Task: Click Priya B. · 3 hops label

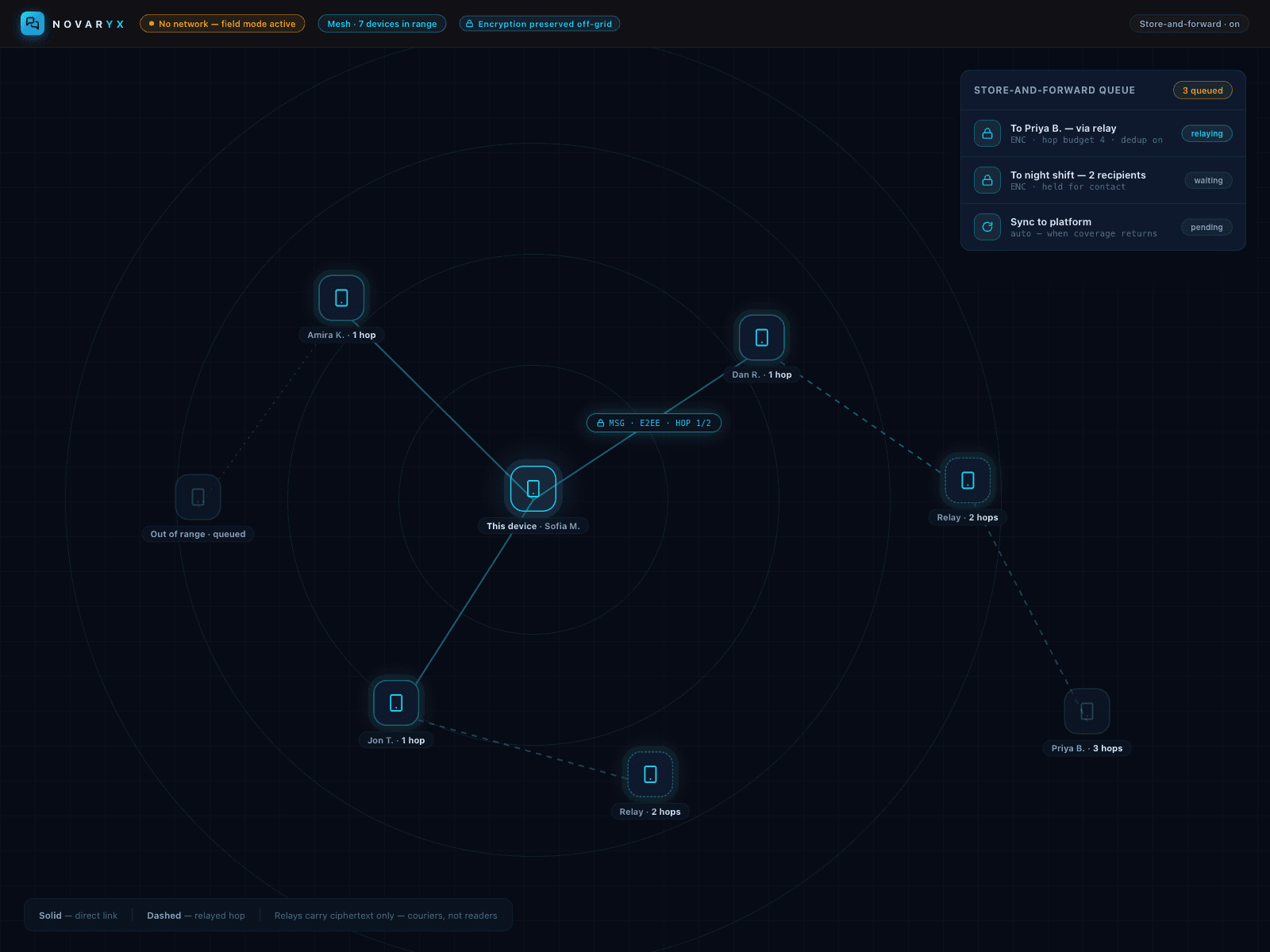Action: tap(1087, 748)
